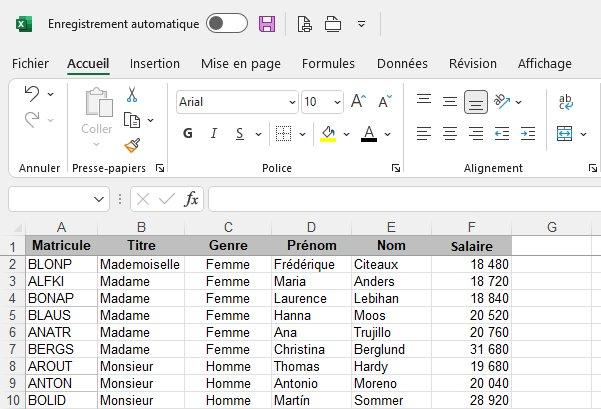Viewport: 601px width, 409px height.
Task: Click the purple Save floppy icon
Action: pyautogui.click(x=267, y=24)
